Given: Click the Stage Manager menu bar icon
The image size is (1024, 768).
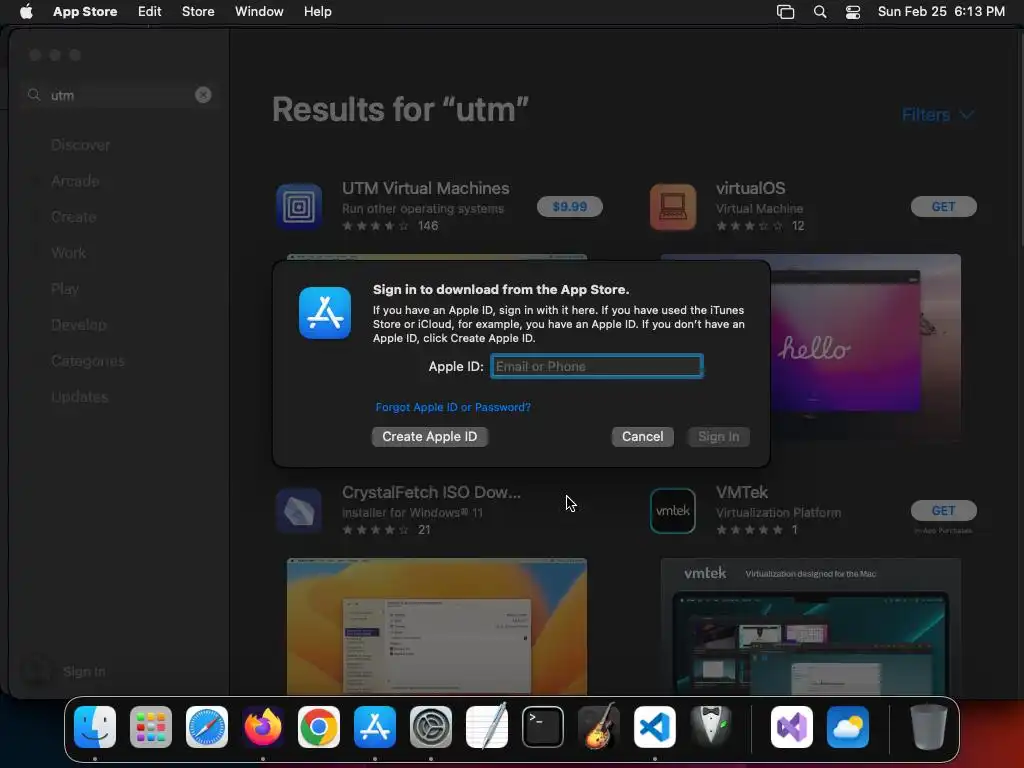Looking at the screenshot, I should tap(785, 12).
